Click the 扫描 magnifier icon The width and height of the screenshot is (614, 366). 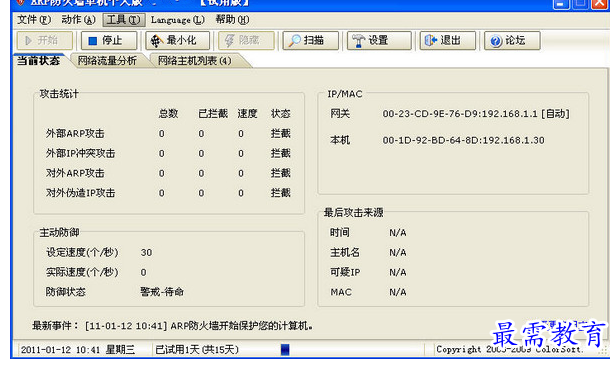click(x=294, y=41)
